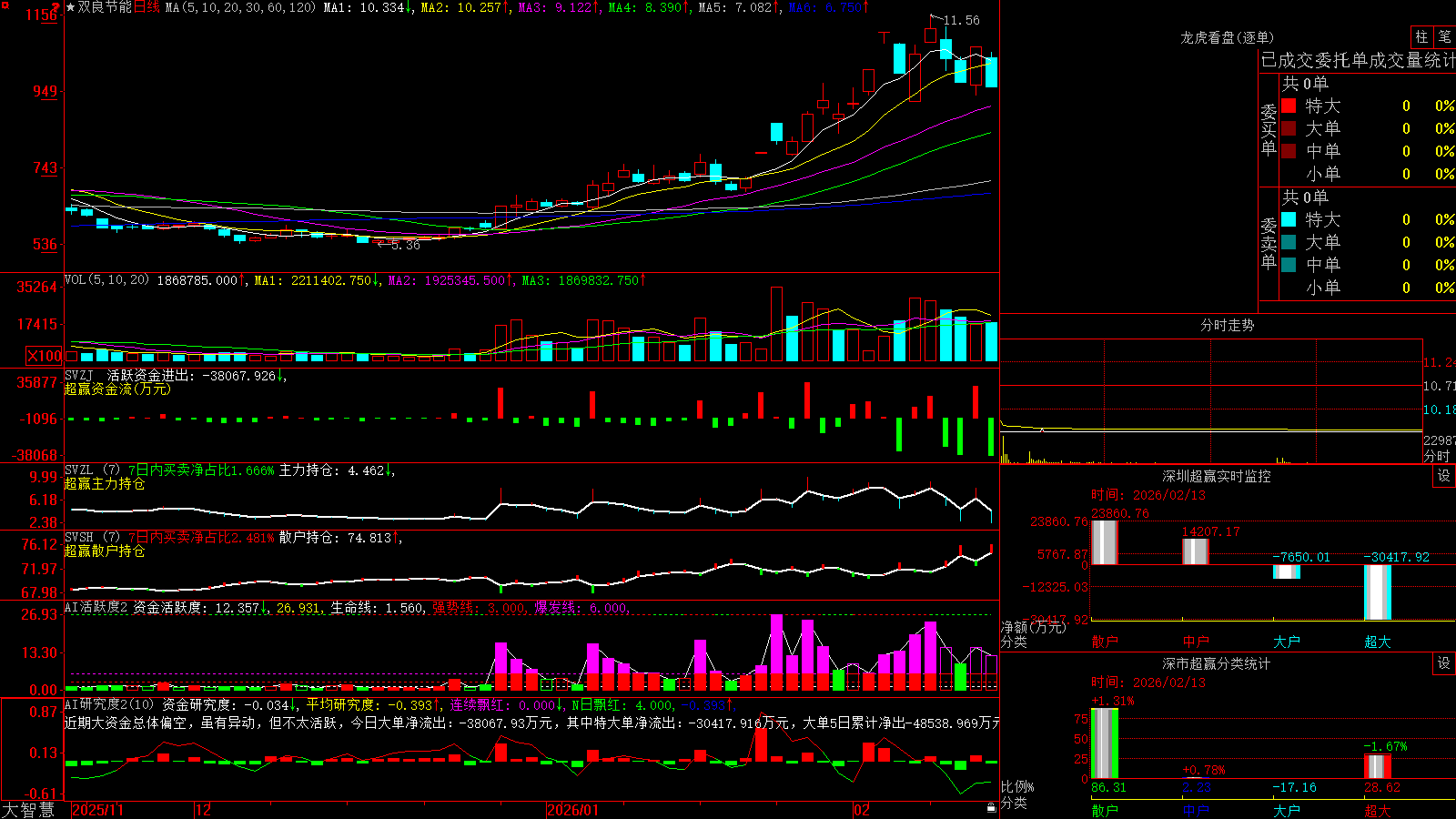The width and height of the screenshot is (1456, 819).
Task: Click the 已成交委托单成交量统计 header
Action: [x=1358, y=60]
